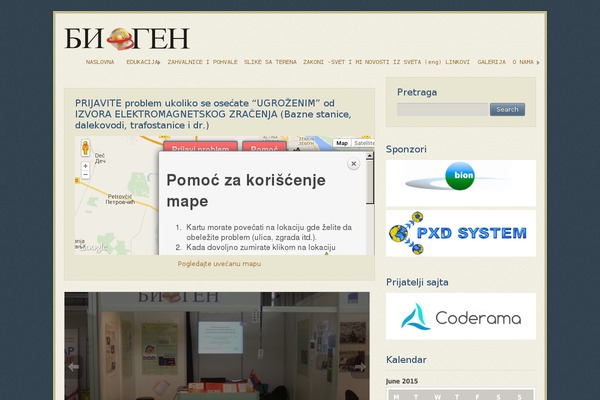Switch map to Map view
Screen dimensions: 600x400
[342, 143]
